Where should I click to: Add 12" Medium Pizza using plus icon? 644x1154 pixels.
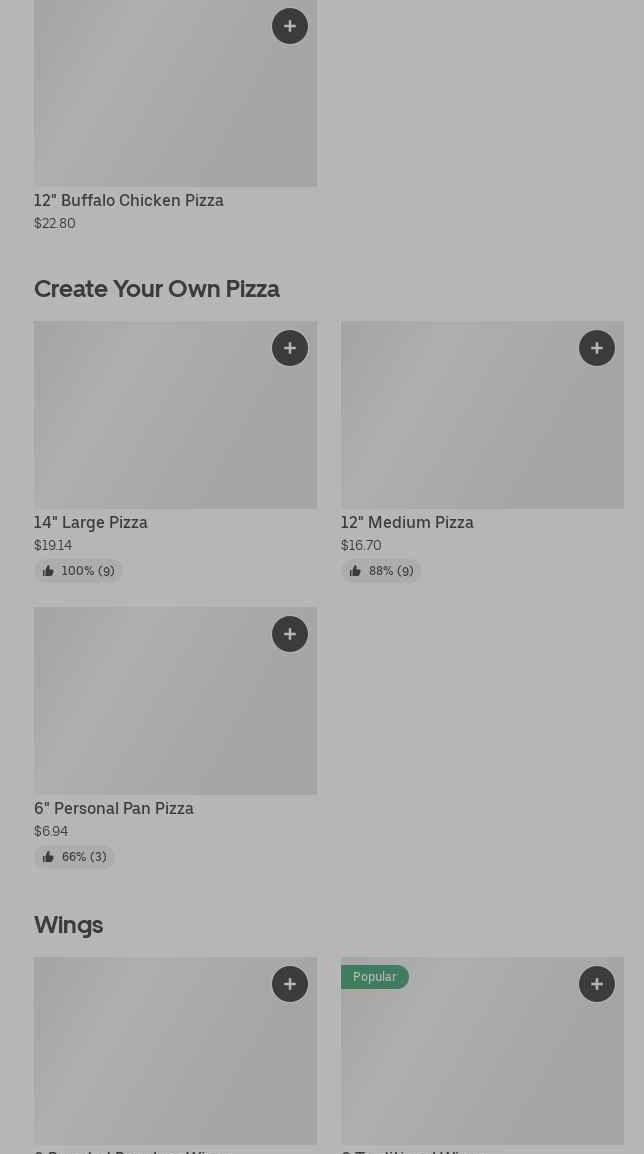pos(597,348)
